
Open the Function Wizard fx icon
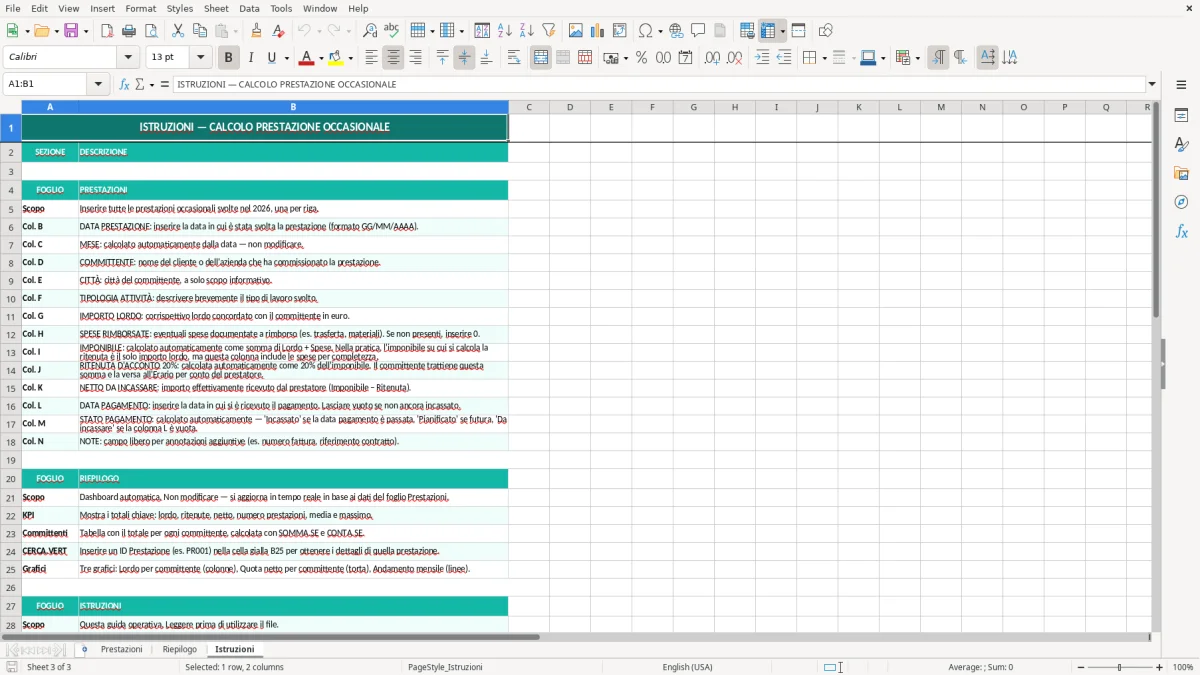[124, 84]
